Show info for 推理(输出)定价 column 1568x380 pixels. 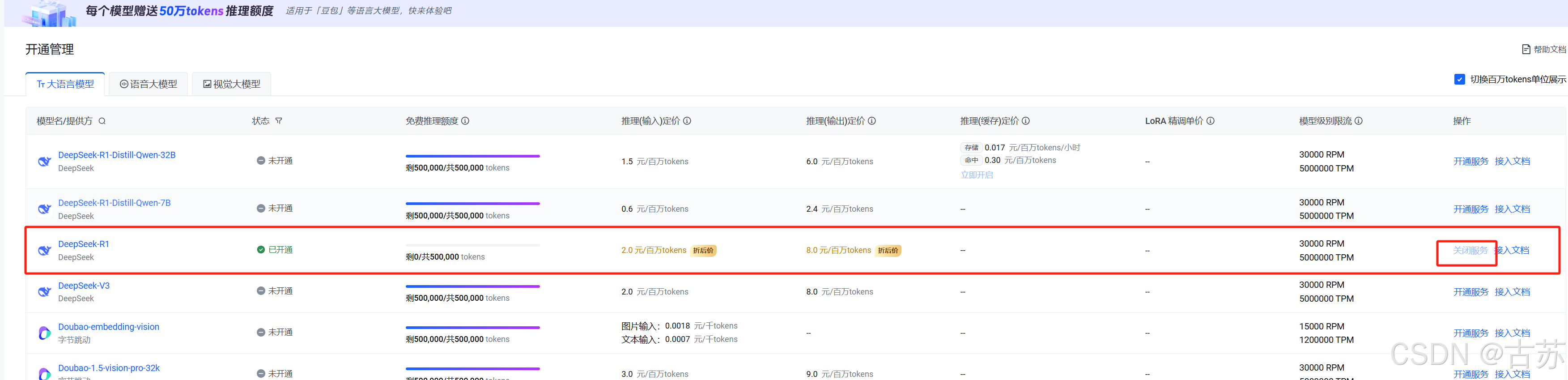click(871, 120)
